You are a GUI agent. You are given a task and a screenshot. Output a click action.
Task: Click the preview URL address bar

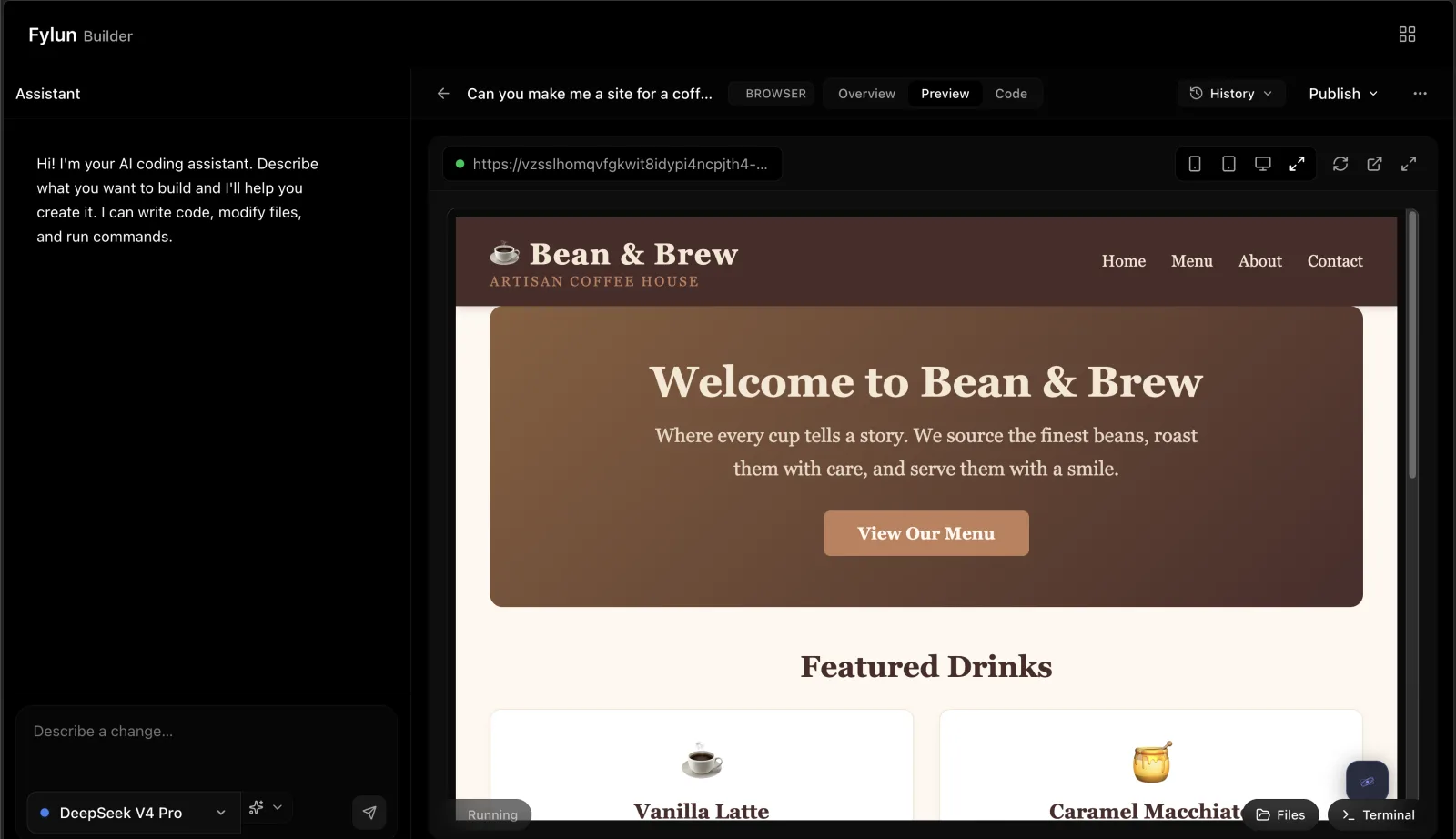pyautogui.click(x=612, y=164)
